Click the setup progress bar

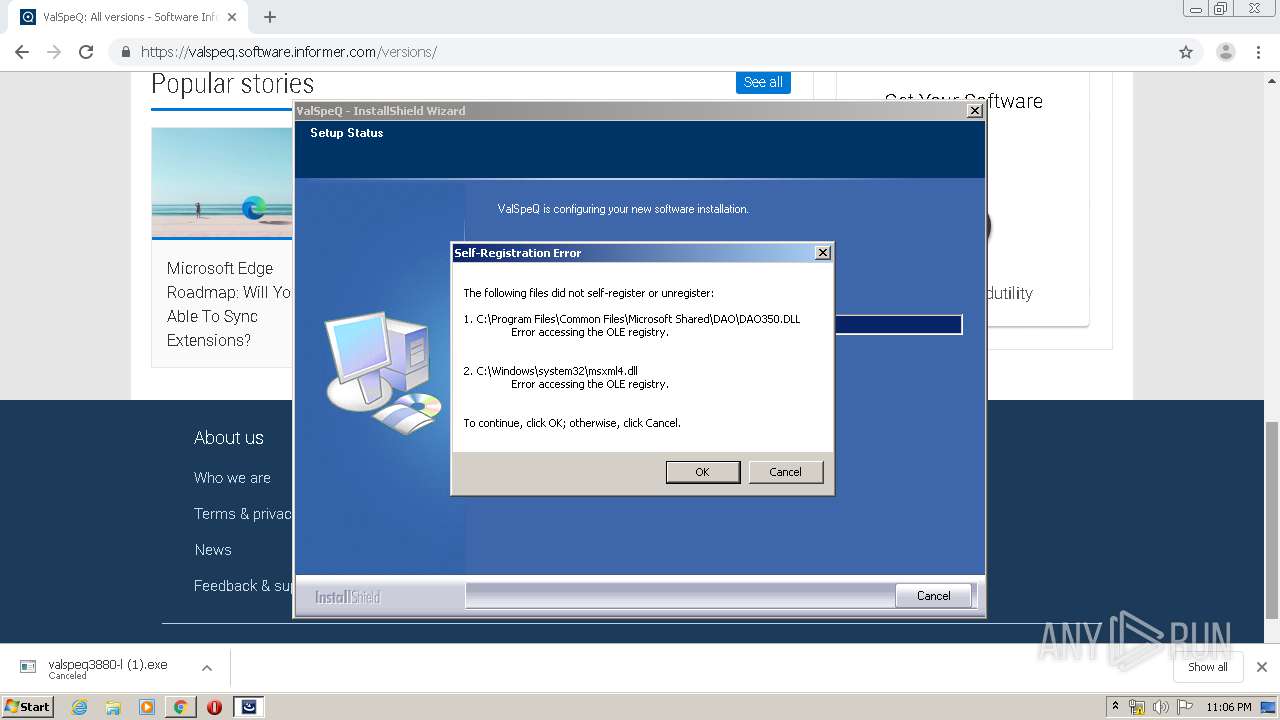pos(897,324)
